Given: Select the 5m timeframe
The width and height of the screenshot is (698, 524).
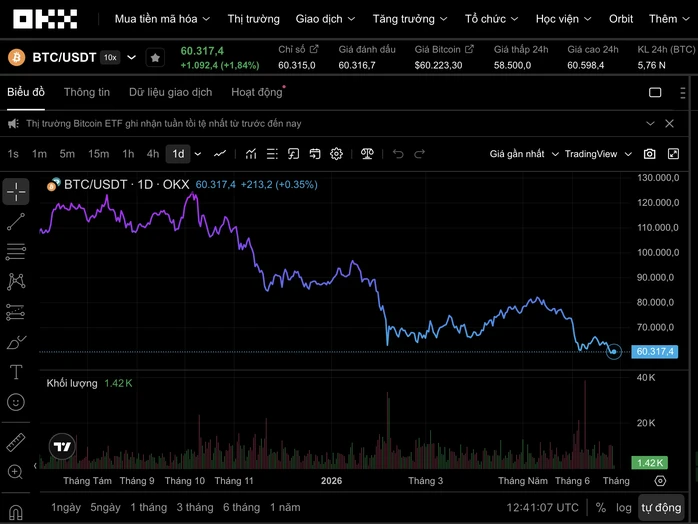Looking at the screenshot, I should click(x=67, y=154).
